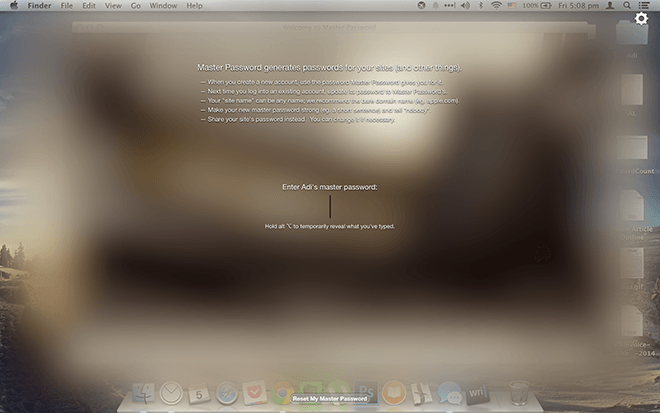Click the Bluetooth menu bar icon

coord(481,5)
